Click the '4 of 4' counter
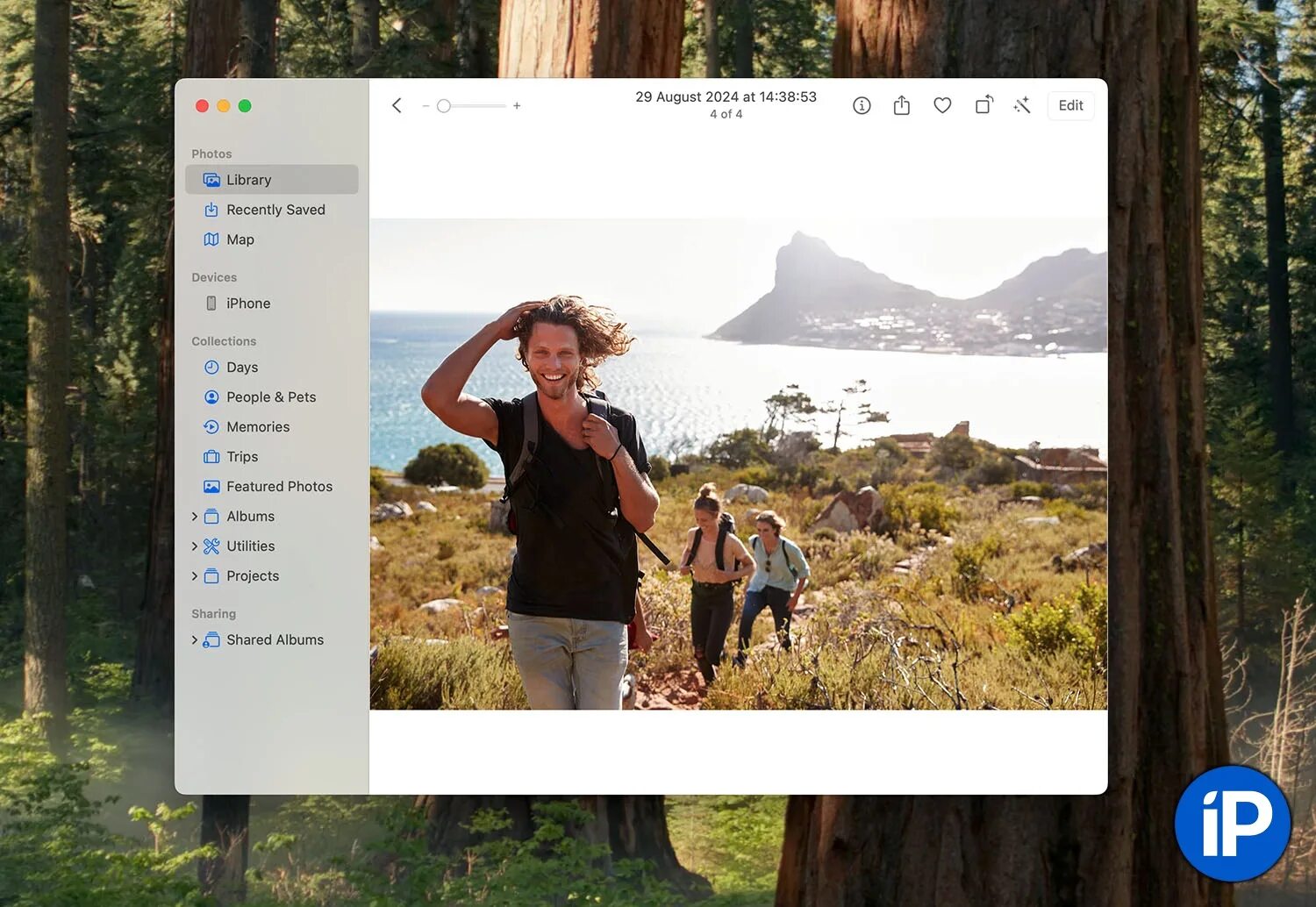 (726, 115)
